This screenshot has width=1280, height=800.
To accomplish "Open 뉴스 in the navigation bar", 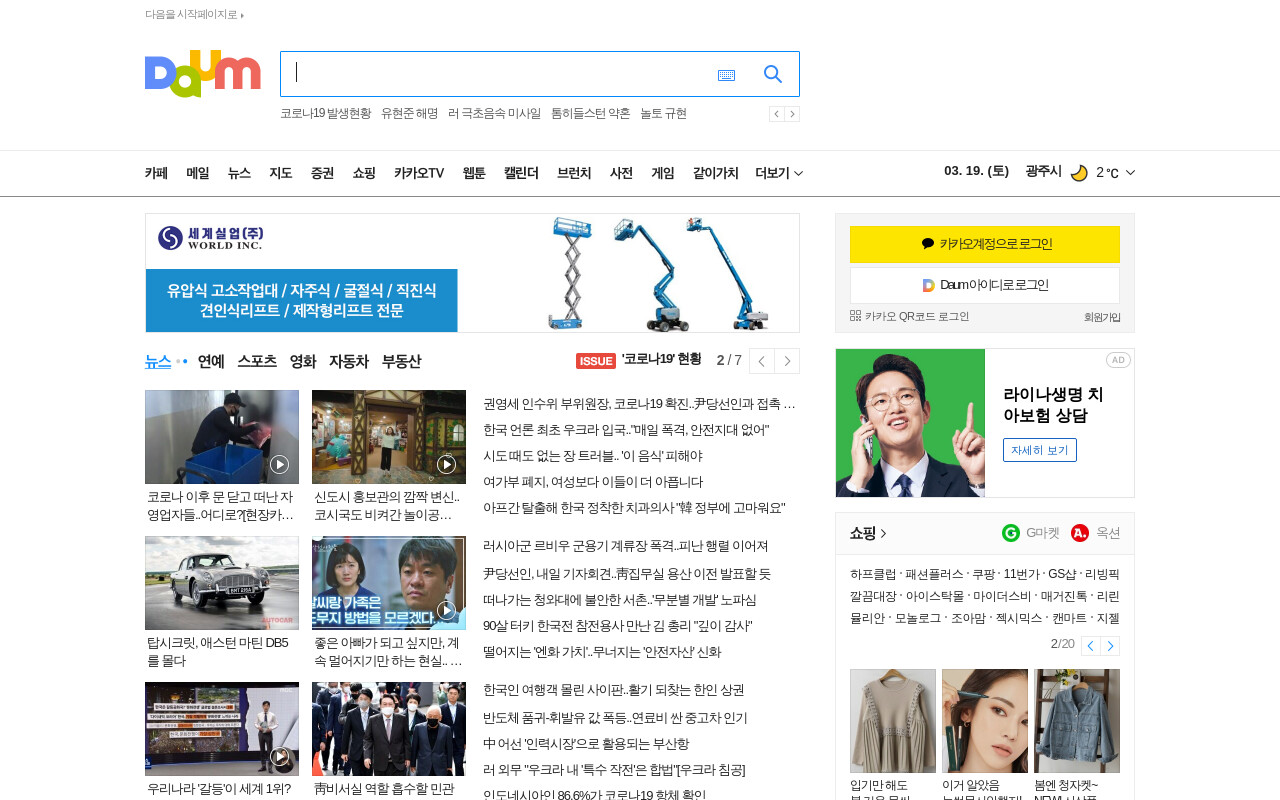I will point(239,173).
